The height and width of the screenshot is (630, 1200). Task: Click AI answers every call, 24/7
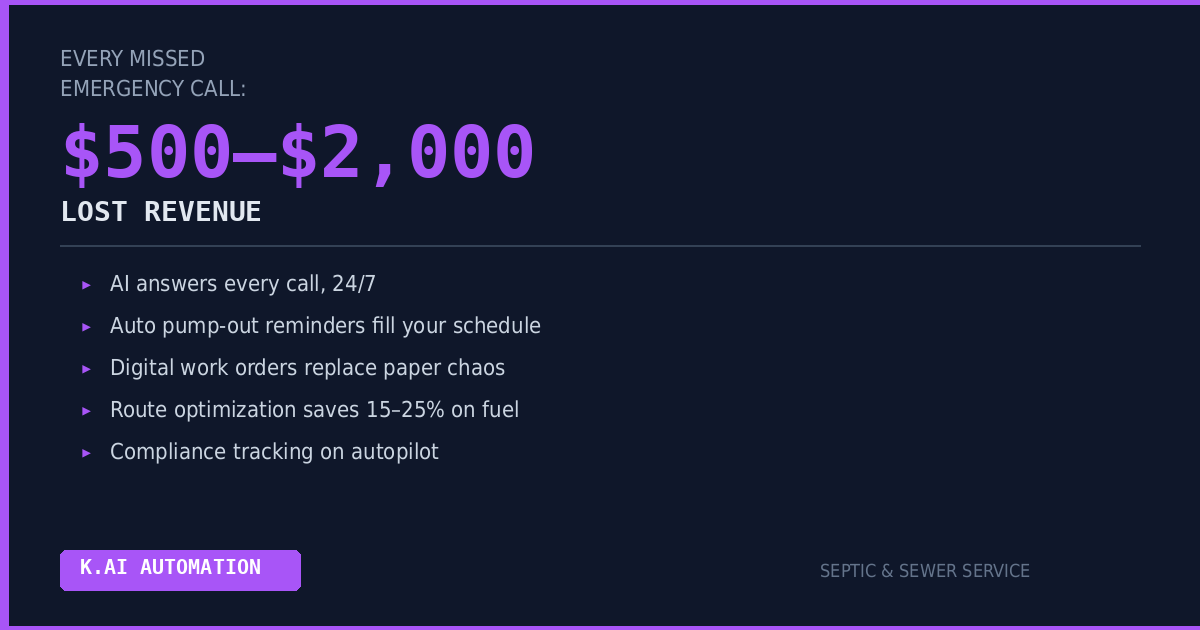pyautogui.click(x=243, y=284)
